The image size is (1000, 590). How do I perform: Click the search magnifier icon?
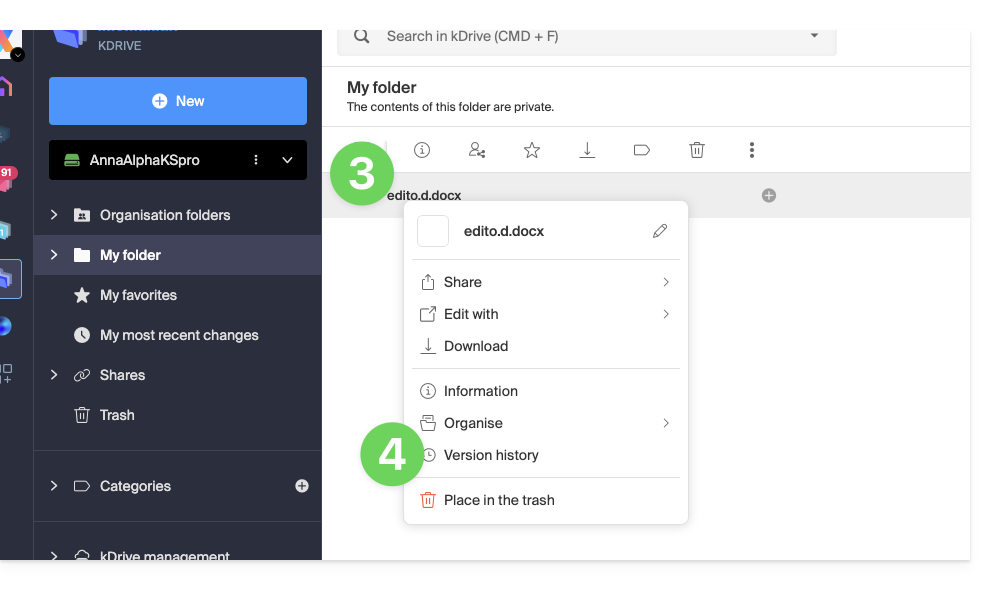362,36
